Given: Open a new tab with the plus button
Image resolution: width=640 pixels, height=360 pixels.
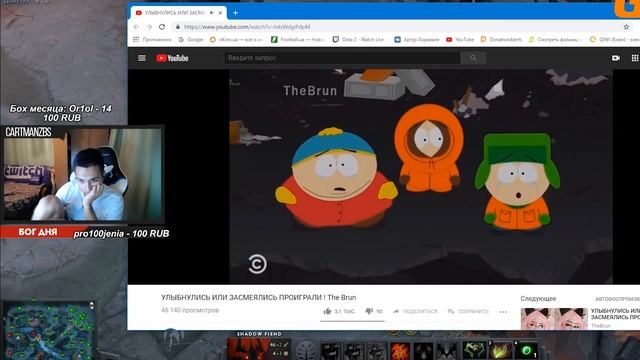Looking at the screenshot, I should [x=236, y=13].
